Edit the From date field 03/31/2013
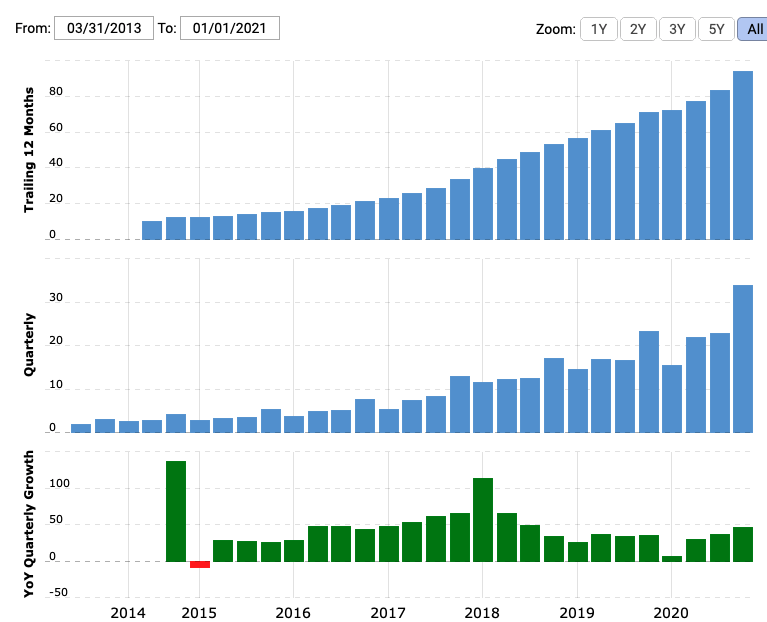The image size is (767, 622). pos(104,28)
